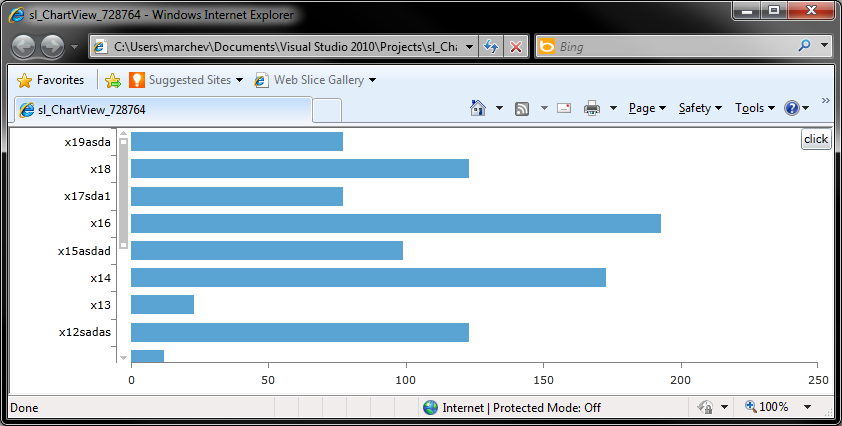Expand the Home button dropdown arrow

(x=499, y=108)
